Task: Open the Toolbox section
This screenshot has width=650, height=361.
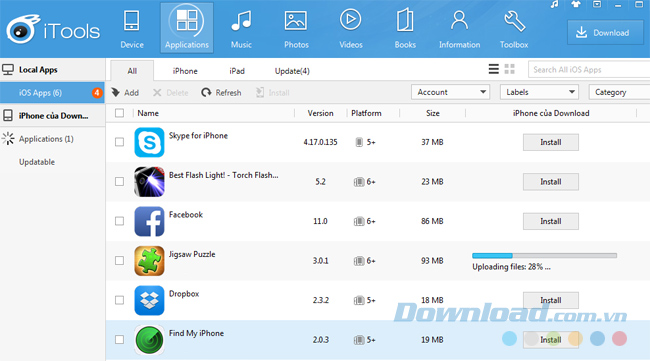Action: pyautogui.click(x=514, y=29)
